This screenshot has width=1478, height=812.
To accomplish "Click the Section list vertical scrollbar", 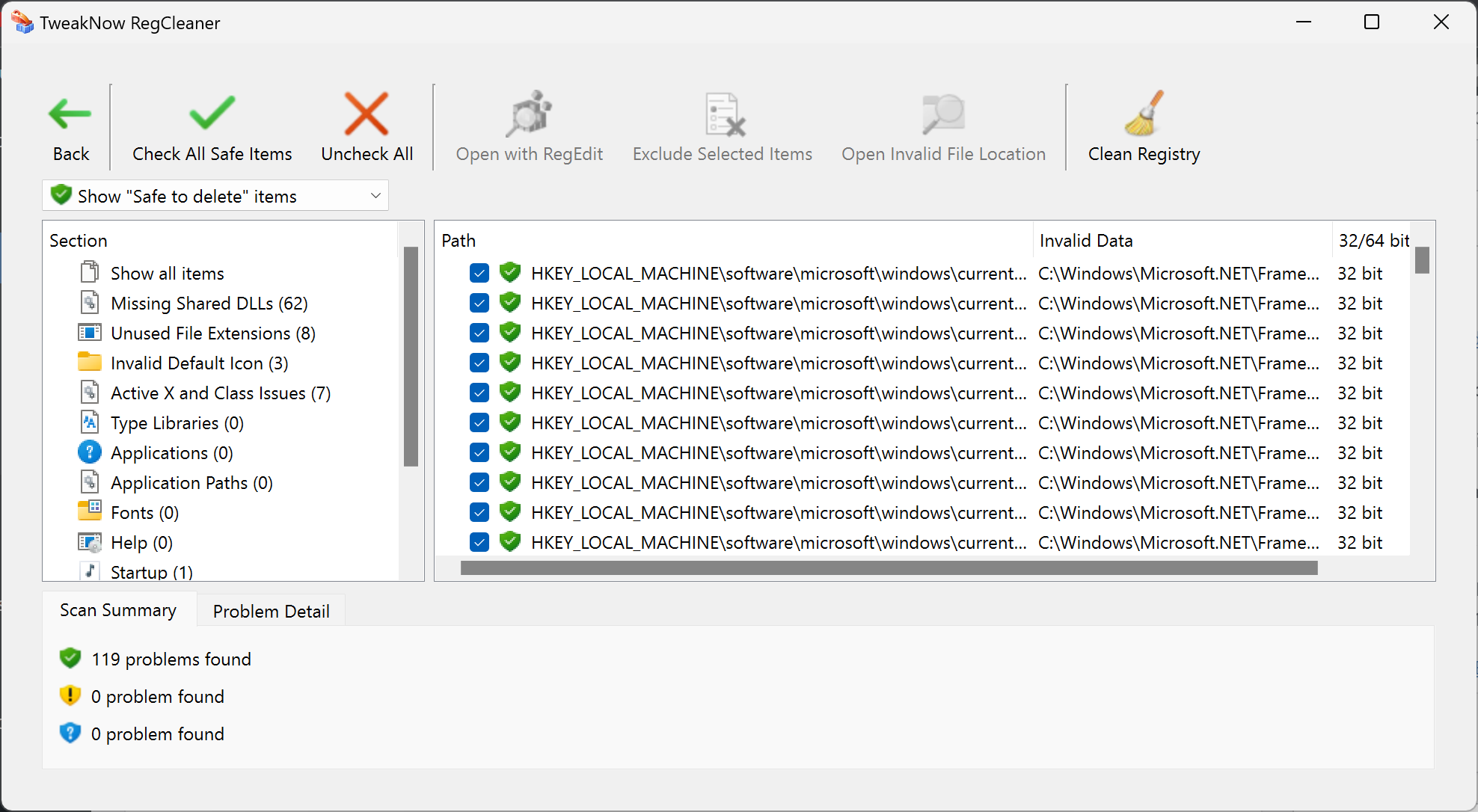I will [411, 357].
